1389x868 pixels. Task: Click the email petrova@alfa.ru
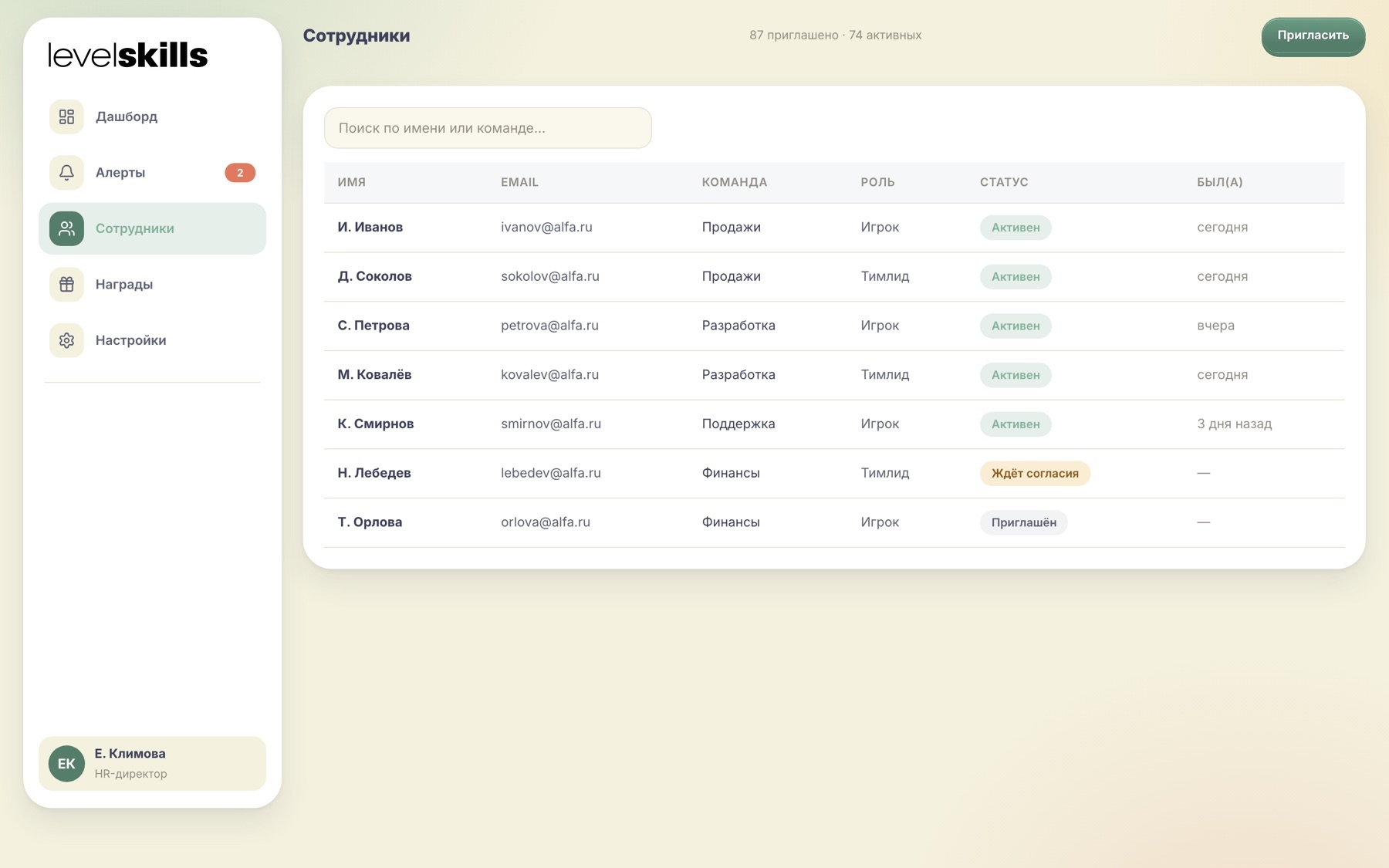tap(549, 326)
